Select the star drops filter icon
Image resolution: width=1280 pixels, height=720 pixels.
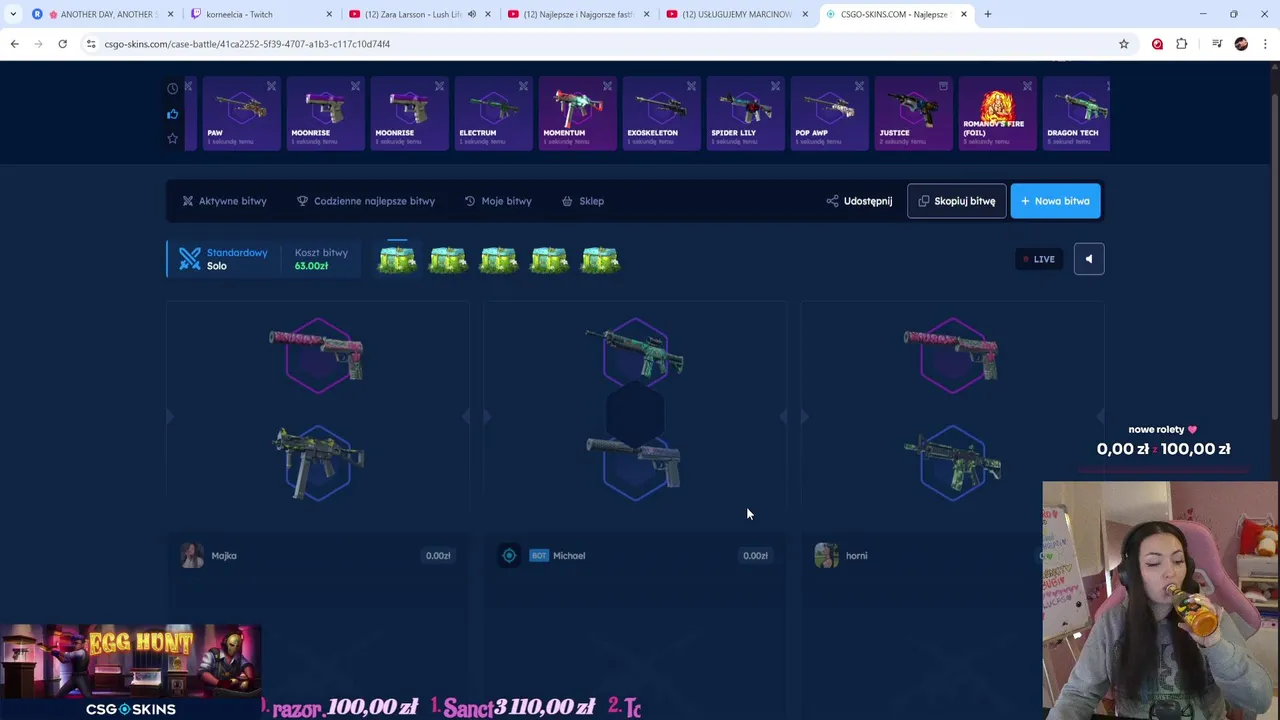[172, 138]
